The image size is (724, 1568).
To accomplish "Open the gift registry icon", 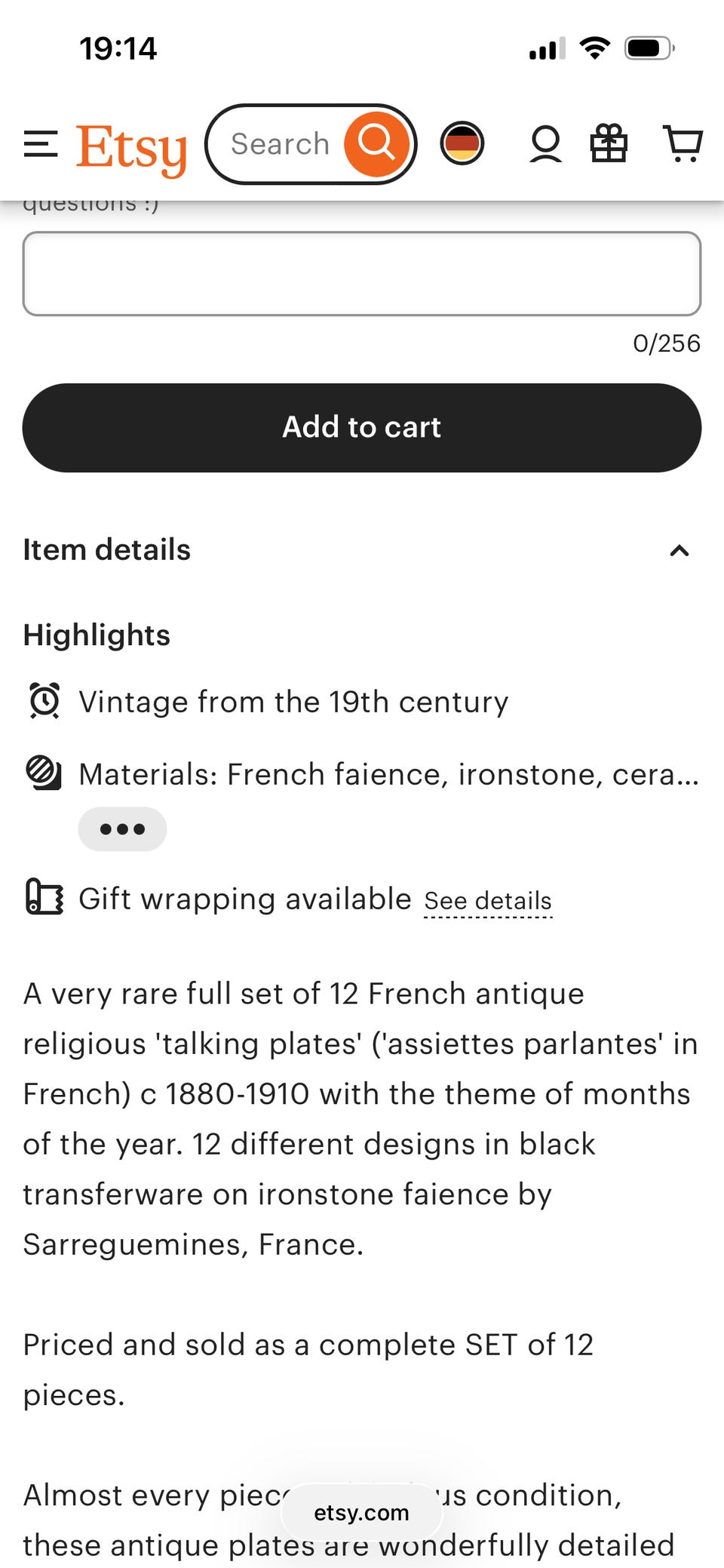I will click(609, 143).
